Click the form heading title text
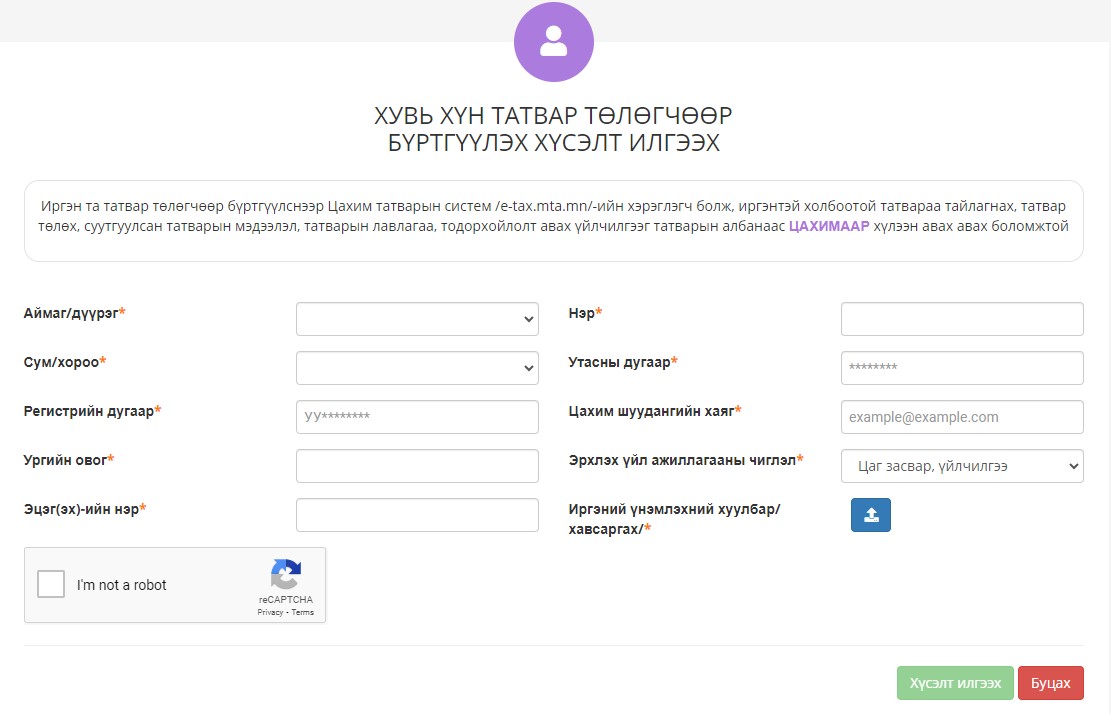 pos(553,128)
